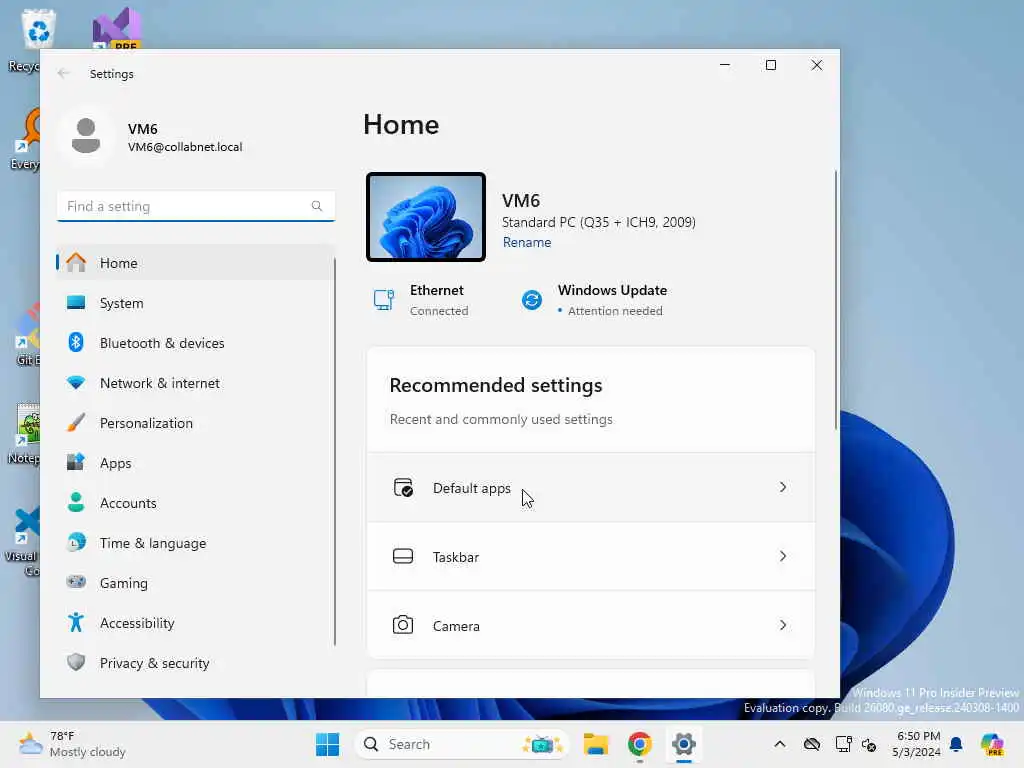Go to Personalization settings
The height and width of the screenshot is (768, 1024).
click(195, 423)
